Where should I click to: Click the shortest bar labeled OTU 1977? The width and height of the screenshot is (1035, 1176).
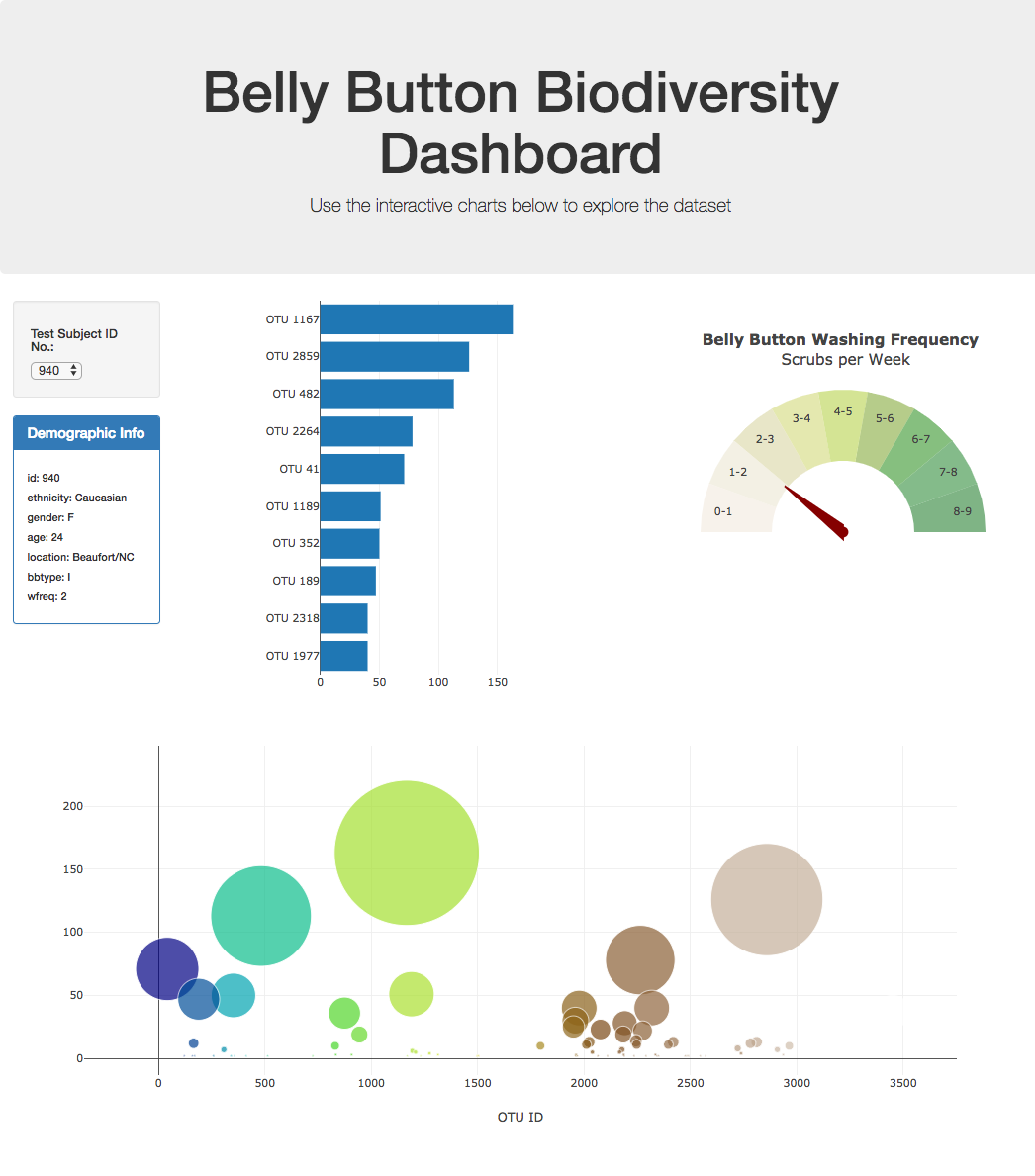pyautogui.click(x=342, y=655)
